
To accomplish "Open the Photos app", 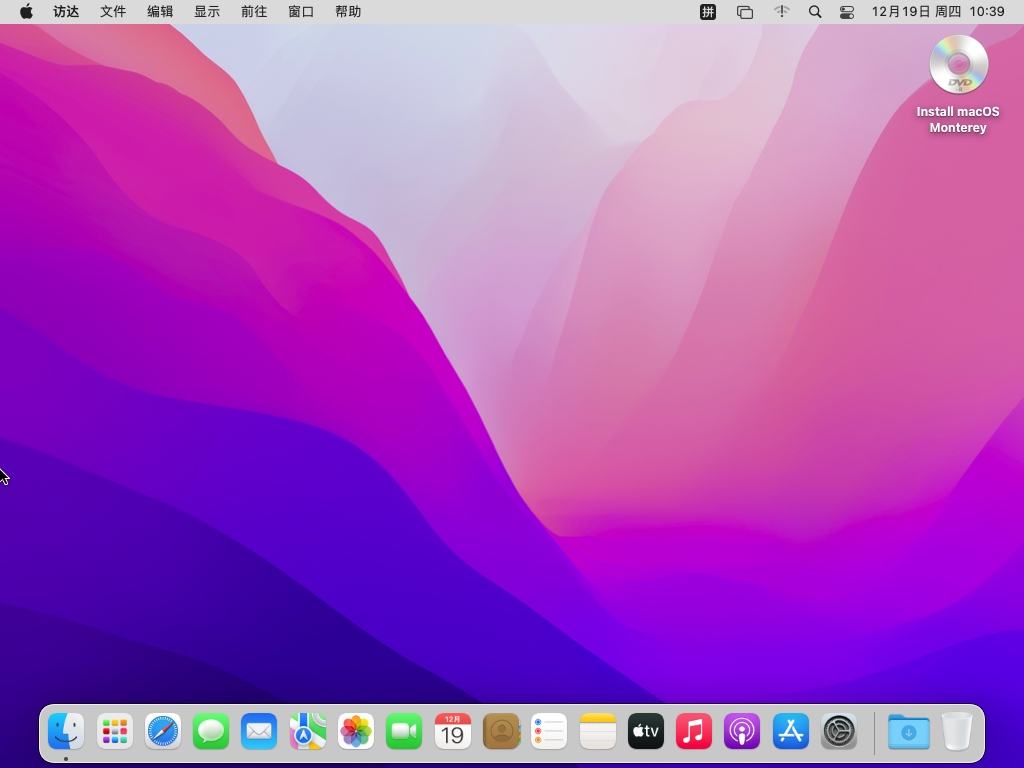I will pyautogui.click(x=356, y=732).
